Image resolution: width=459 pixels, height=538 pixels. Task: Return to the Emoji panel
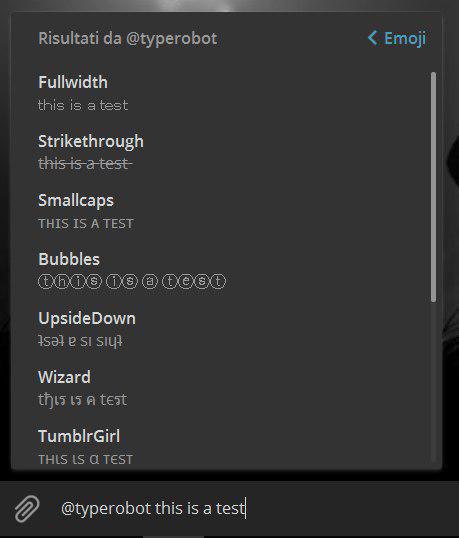[397, 38]
